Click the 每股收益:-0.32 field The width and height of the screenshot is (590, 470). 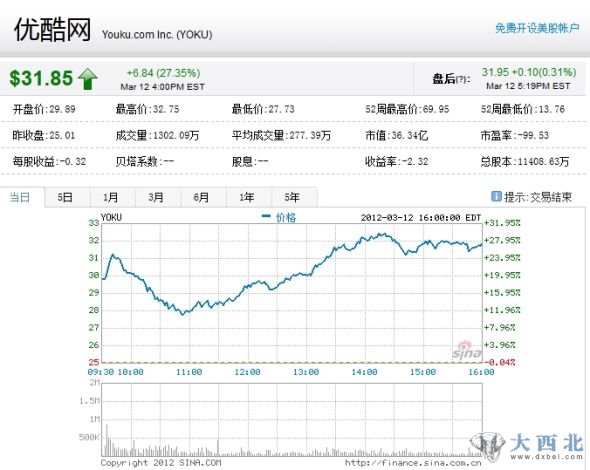pyautogui.click(x=49, y=161)
